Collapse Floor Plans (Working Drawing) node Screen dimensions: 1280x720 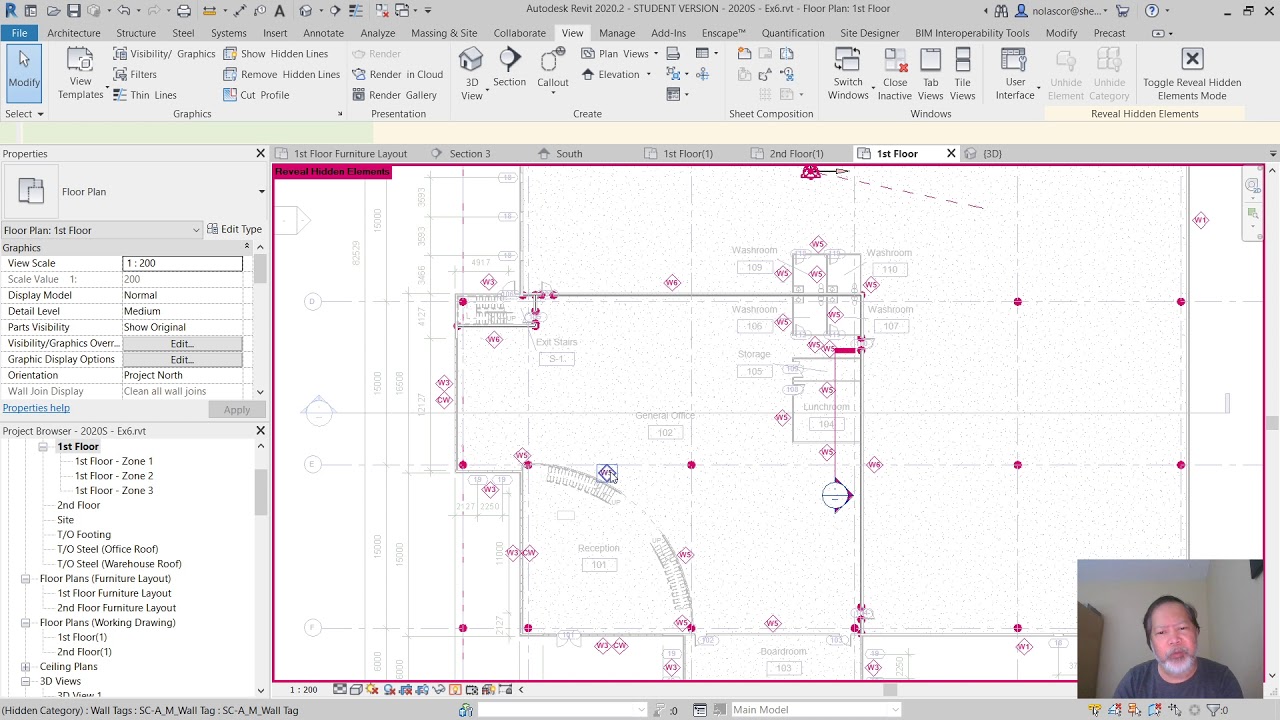tap(25, 623)
